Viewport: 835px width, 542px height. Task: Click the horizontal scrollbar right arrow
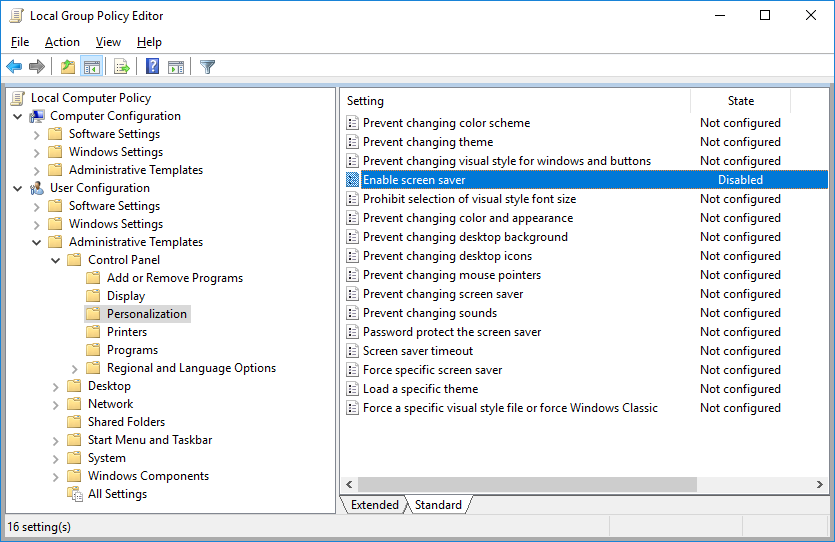click(820, 484)
